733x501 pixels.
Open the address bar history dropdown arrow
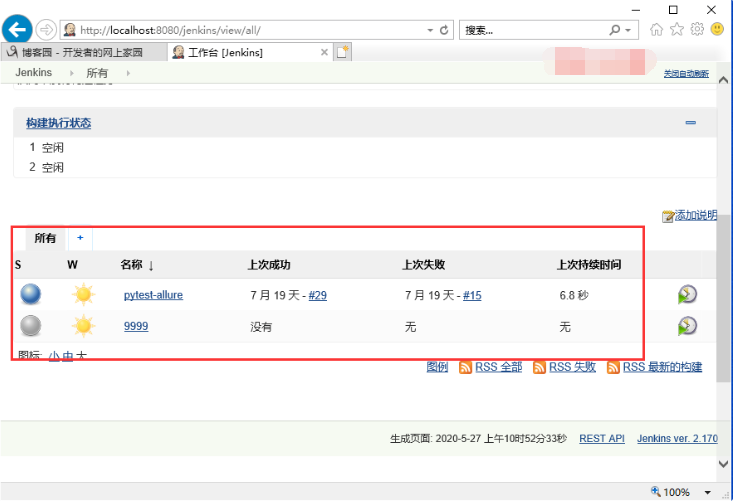click(430, 30)
